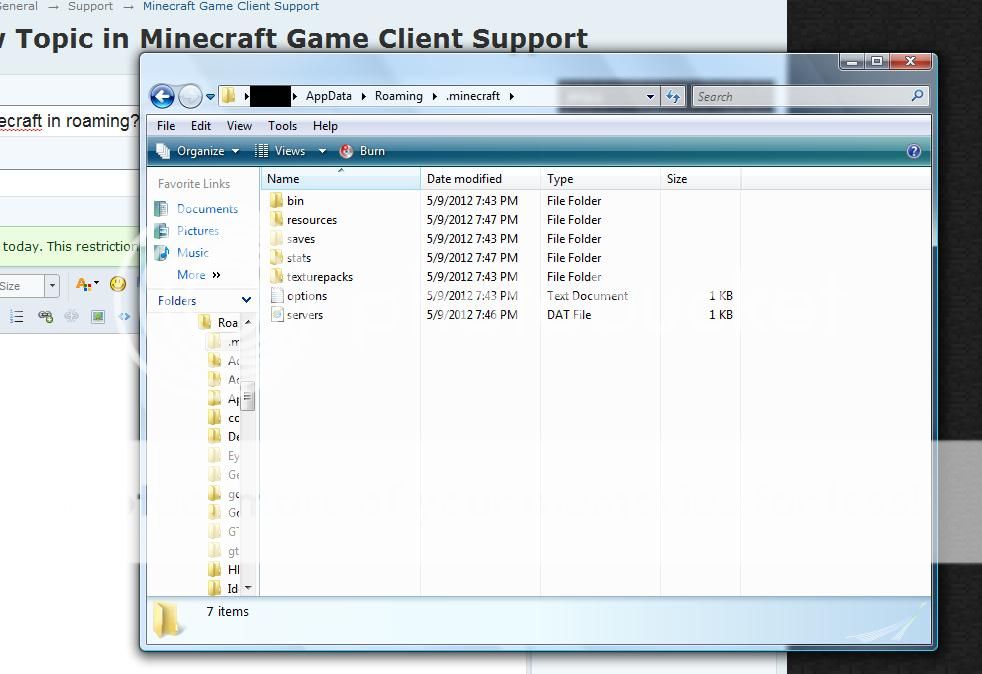
Task: Select the servers DAT file icon
Action: (x=277, y=315)
